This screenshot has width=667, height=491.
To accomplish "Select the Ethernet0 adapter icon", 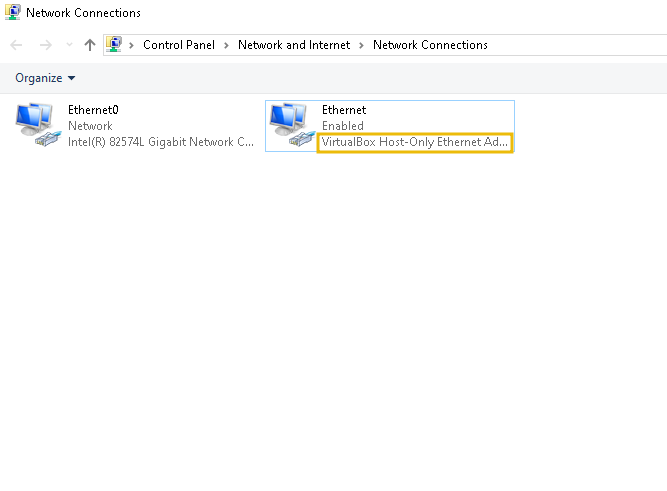I will (x=38, y=124).
